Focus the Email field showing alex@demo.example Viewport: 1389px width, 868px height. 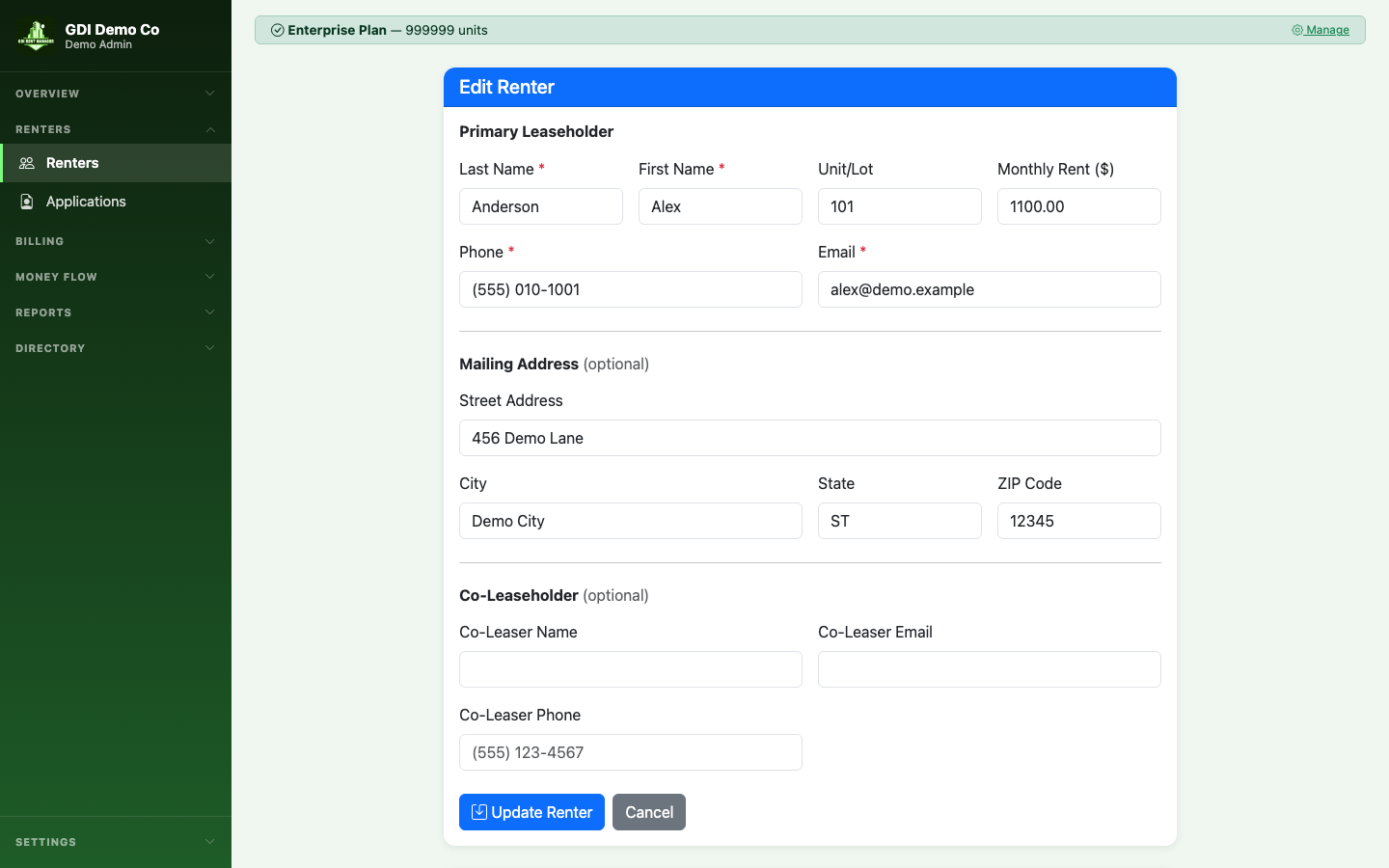coord(990,289)
